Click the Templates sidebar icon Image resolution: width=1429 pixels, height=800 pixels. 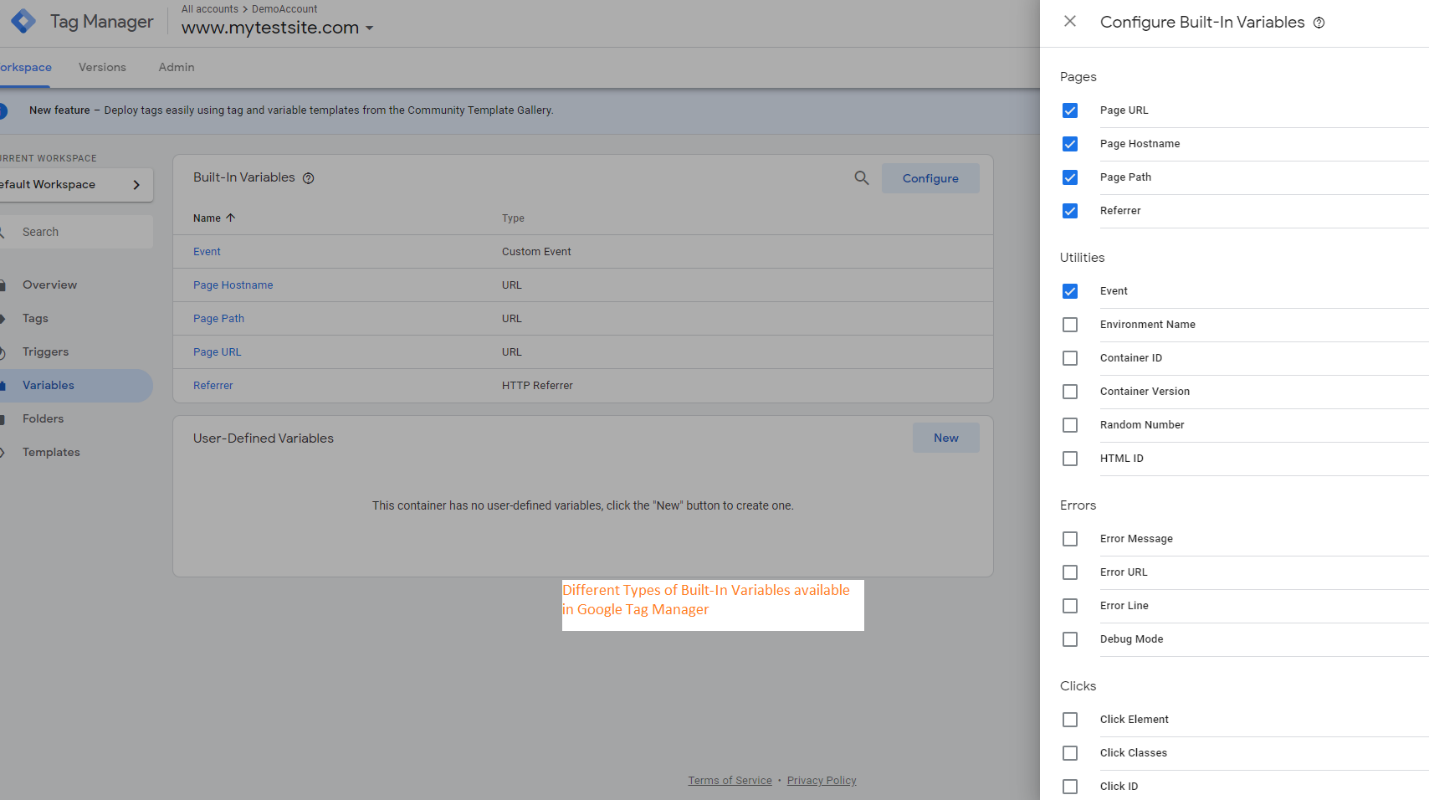[x=4, y=452]
